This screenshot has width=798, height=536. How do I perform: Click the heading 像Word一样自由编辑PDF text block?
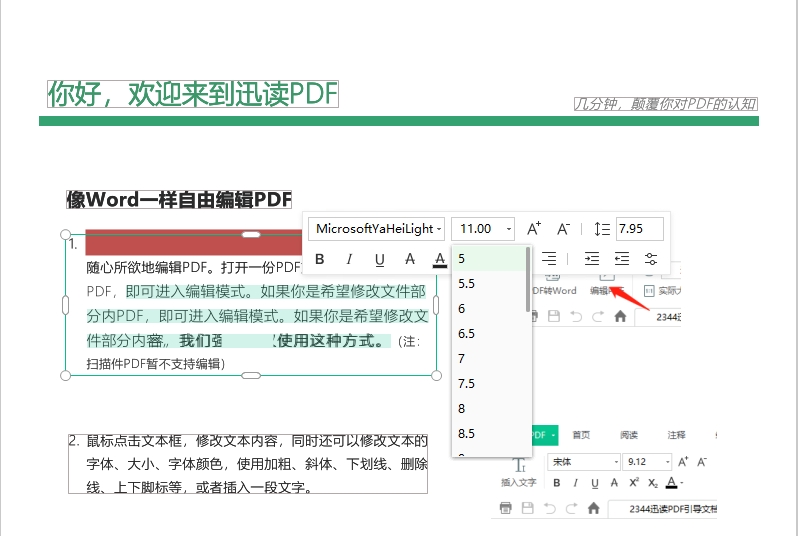(179, 200)
